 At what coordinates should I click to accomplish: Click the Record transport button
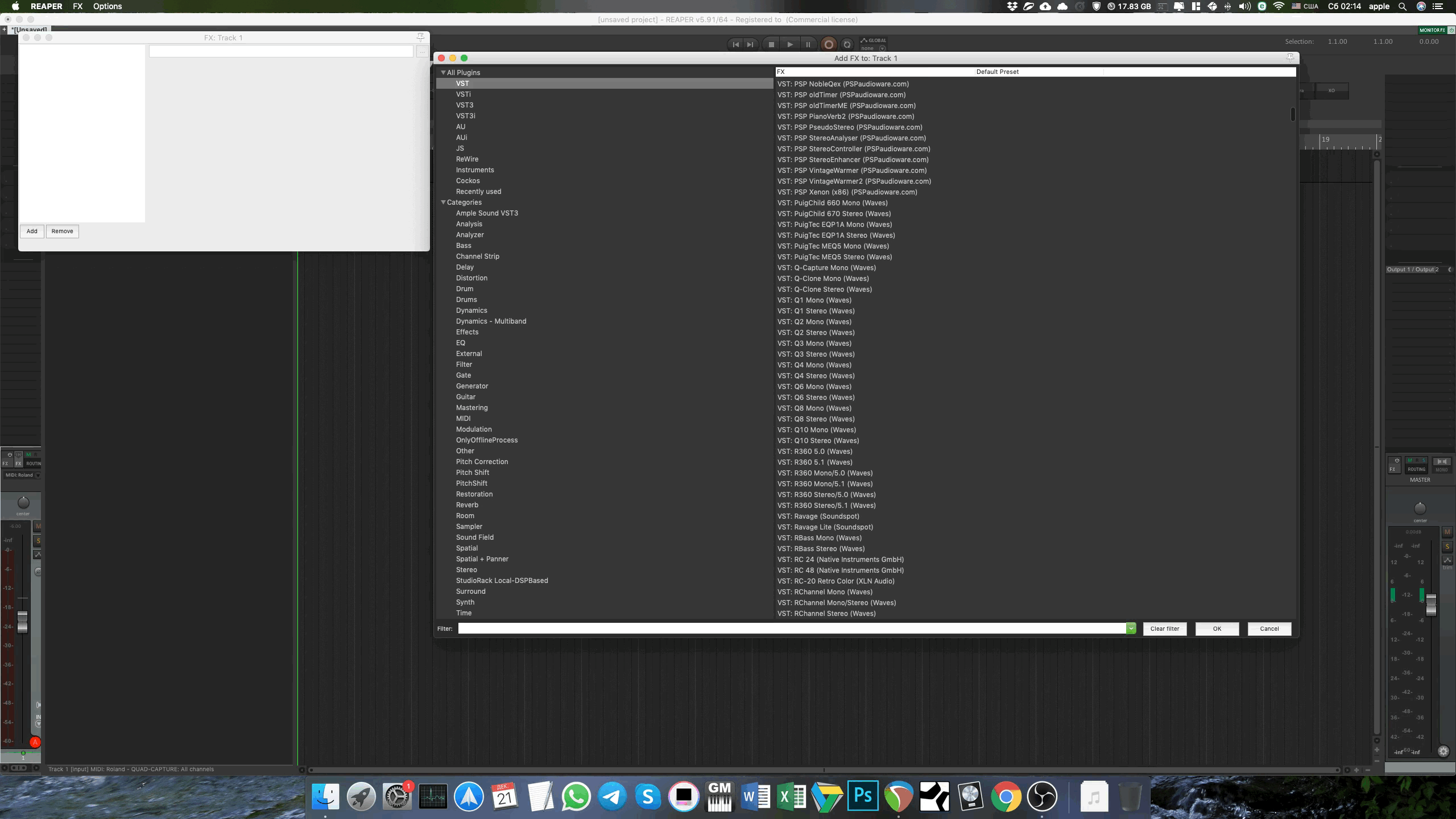point(829,44)
